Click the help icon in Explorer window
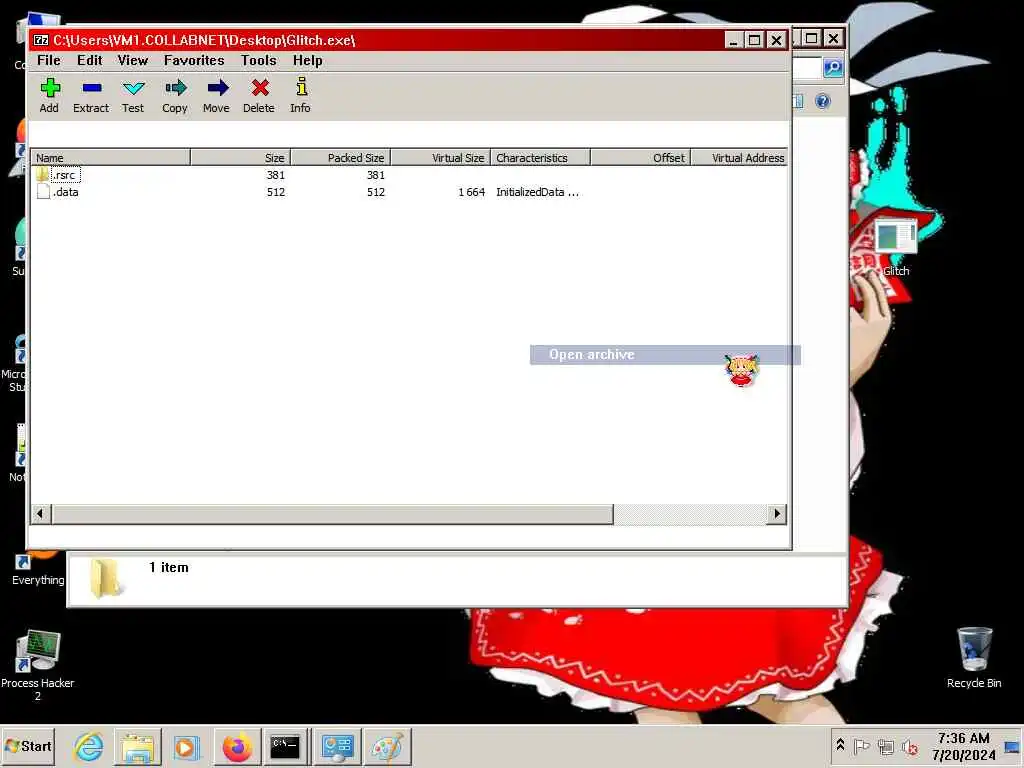The image size is (1024, 768). pyautogui.click(x=823, y=101)
